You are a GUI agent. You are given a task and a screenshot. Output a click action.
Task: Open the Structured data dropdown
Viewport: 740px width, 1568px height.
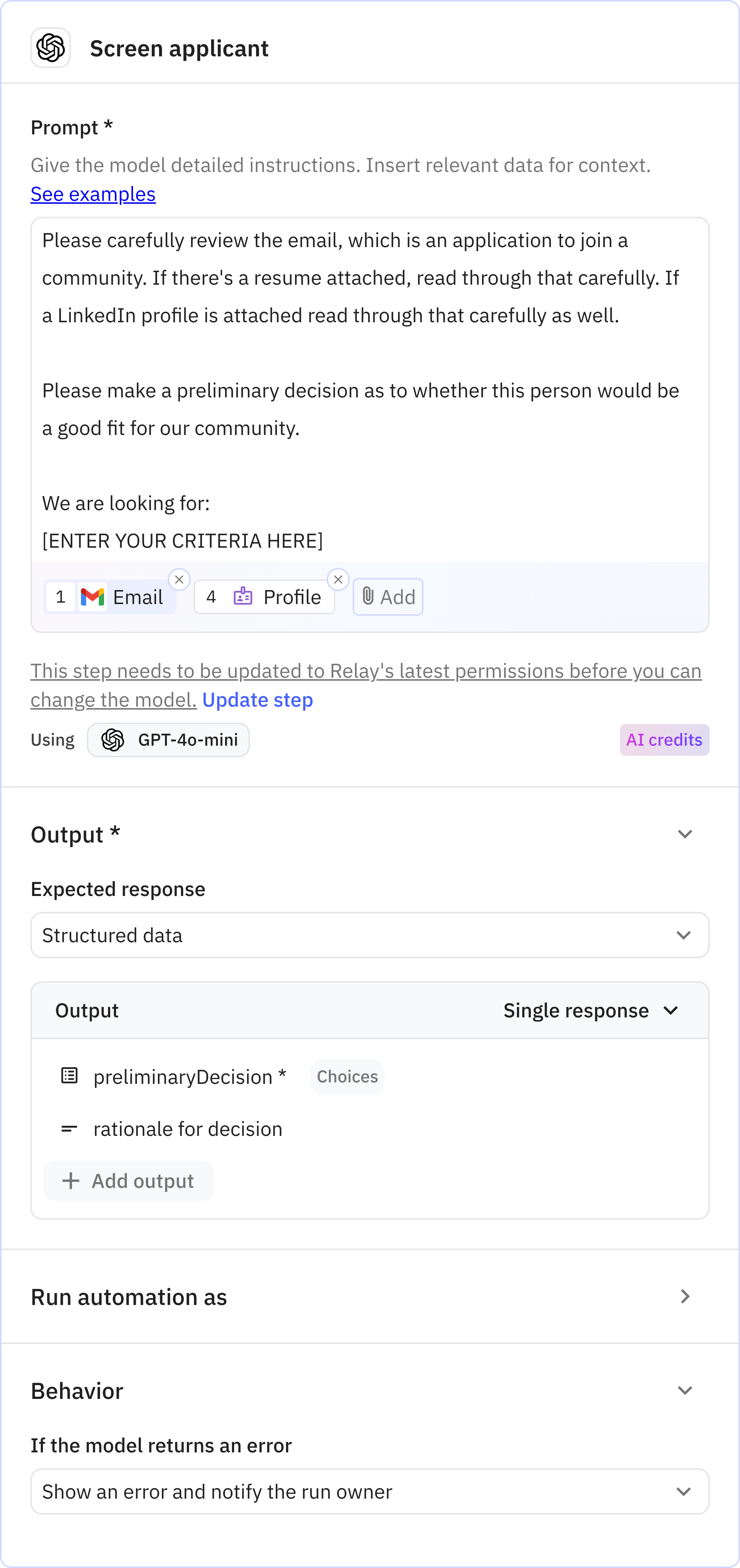pos(369,935)
